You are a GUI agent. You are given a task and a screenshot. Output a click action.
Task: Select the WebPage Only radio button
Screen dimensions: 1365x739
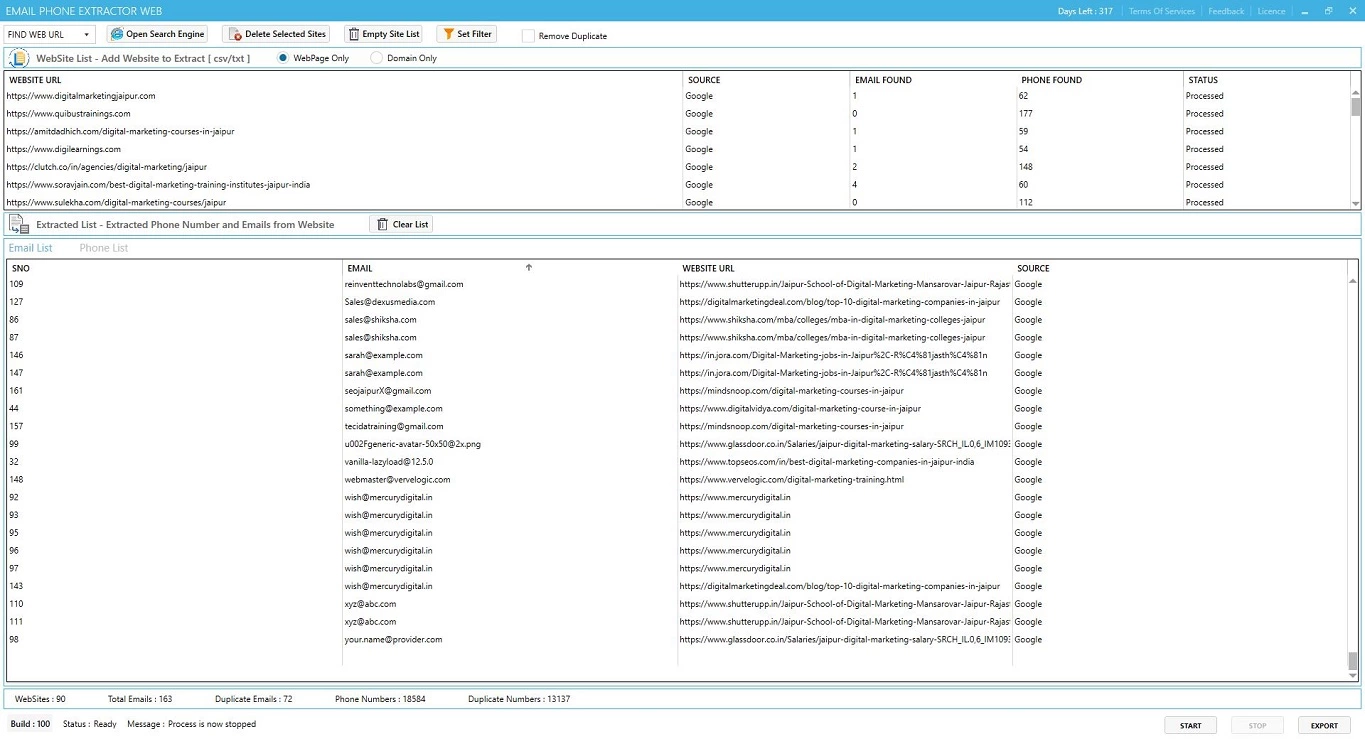pyautogui.click(x=283, y=58)
